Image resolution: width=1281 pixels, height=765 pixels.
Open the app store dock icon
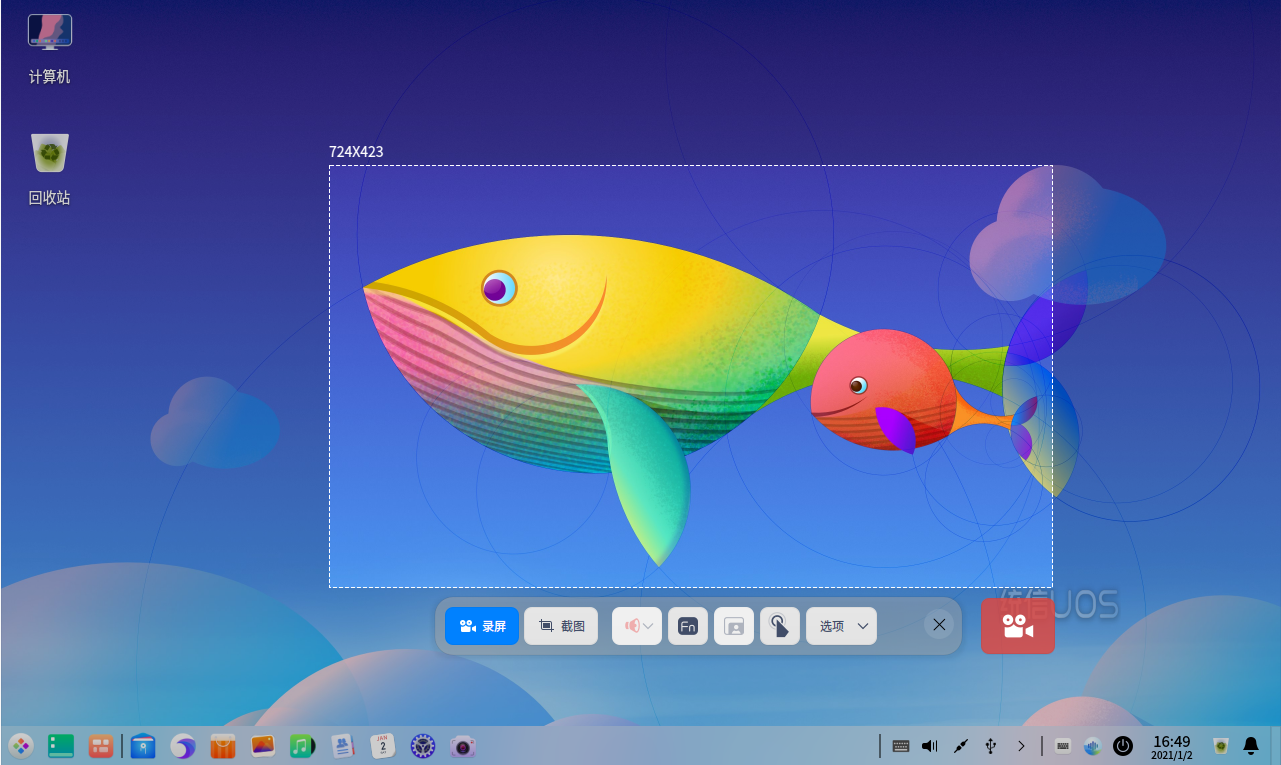(x=223, y=745)
